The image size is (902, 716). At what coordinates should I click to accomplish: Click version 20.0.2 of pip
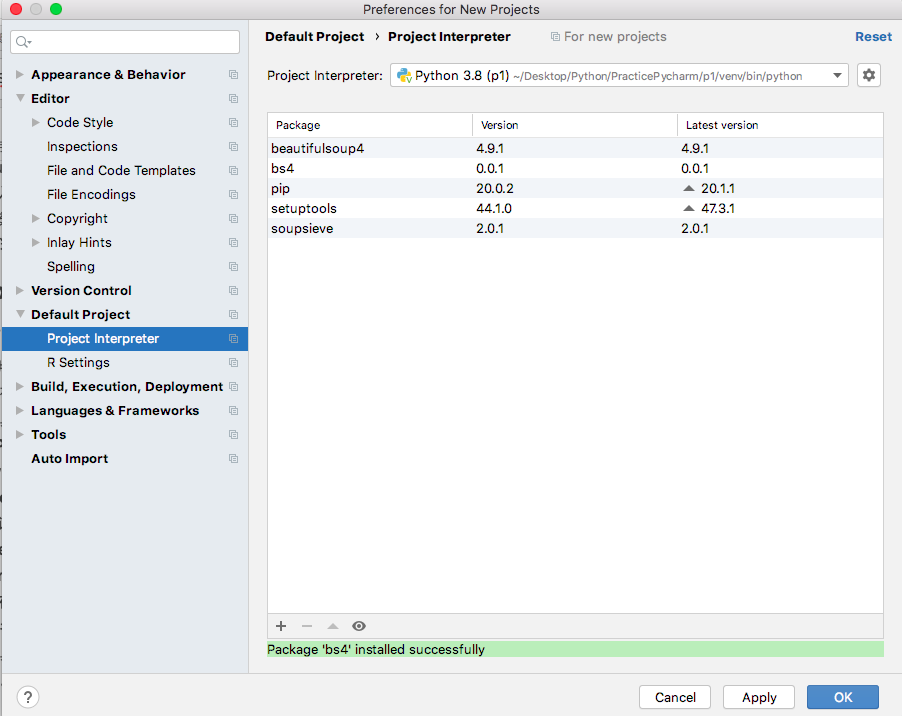click(x=495, y=188)
